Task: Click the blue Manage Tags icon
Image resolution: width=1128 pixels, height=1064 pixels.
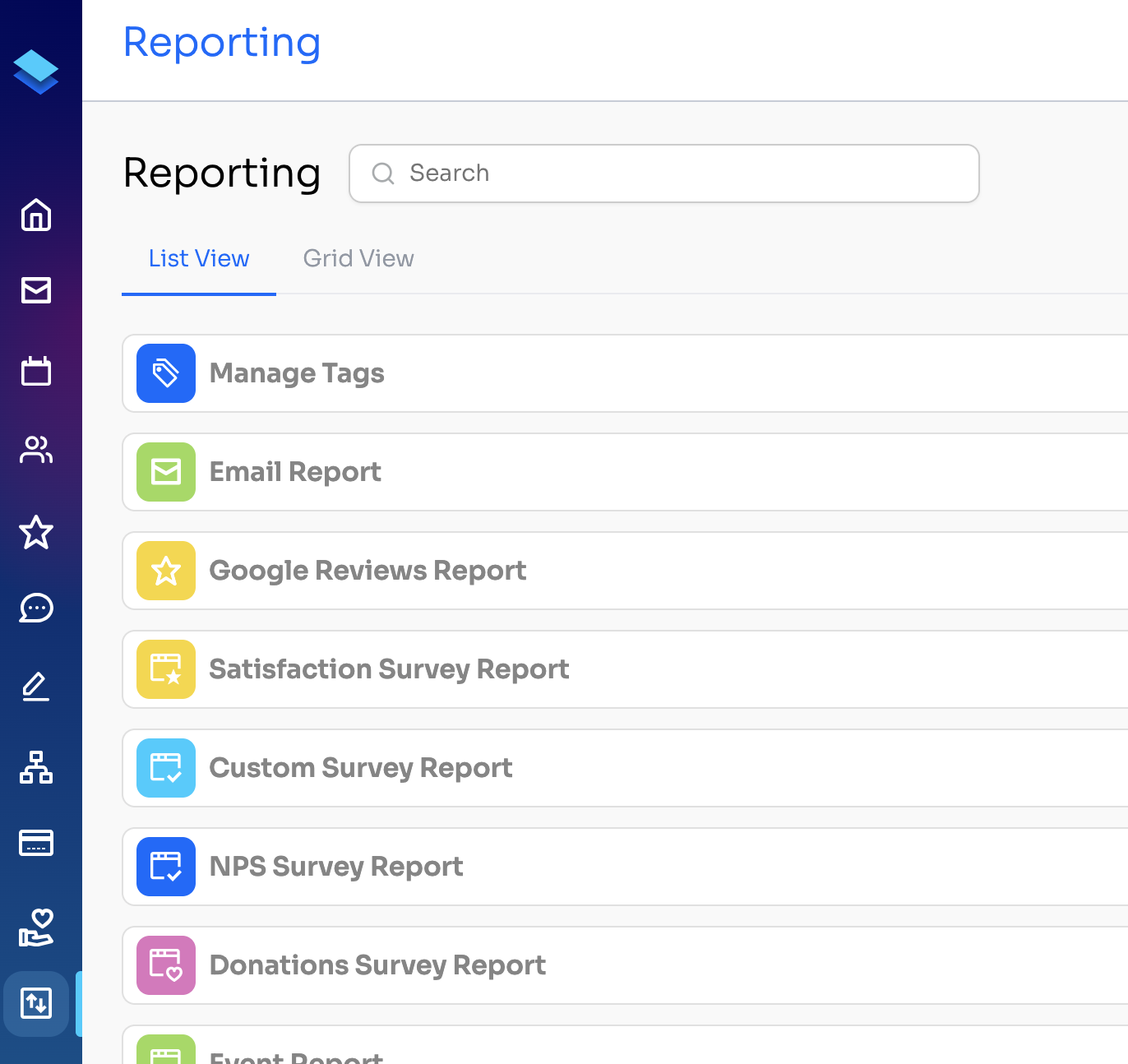Action: coord(166,373)
